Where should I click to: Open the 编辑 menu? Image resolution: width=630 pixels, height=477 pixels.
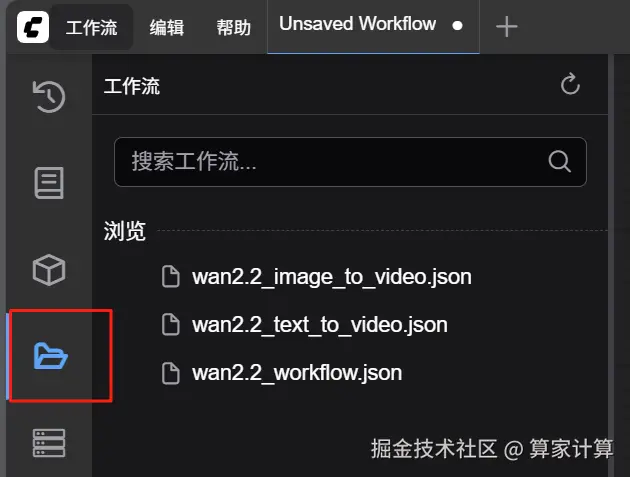tap(167, 28)
